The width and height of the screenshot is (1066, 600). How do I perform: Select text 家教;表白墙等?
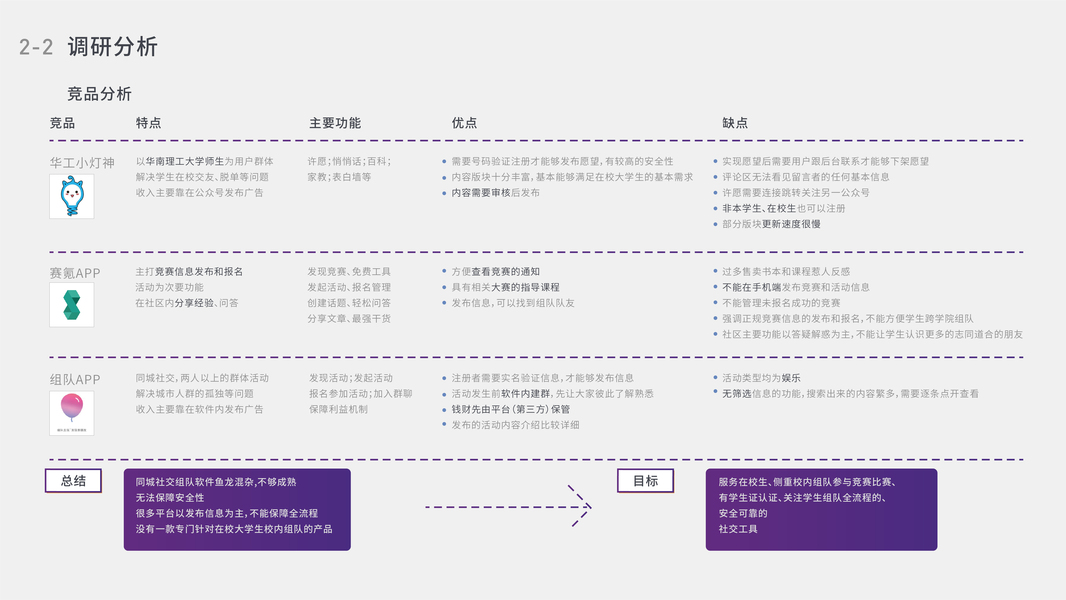(339, 177)
